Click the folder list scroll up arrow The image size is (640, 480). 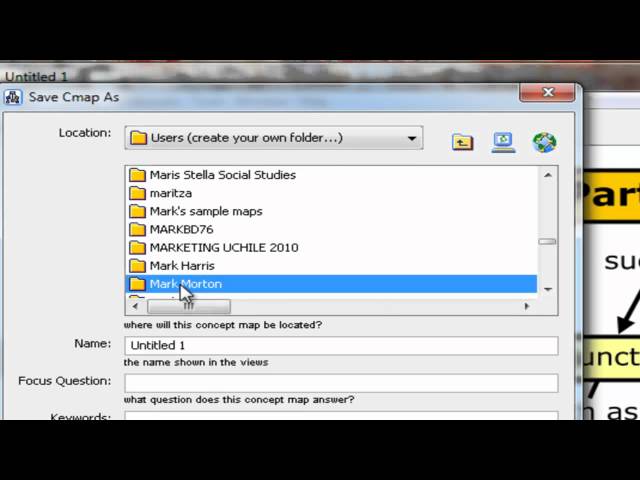pyautogui.click(x=548, y=175)
